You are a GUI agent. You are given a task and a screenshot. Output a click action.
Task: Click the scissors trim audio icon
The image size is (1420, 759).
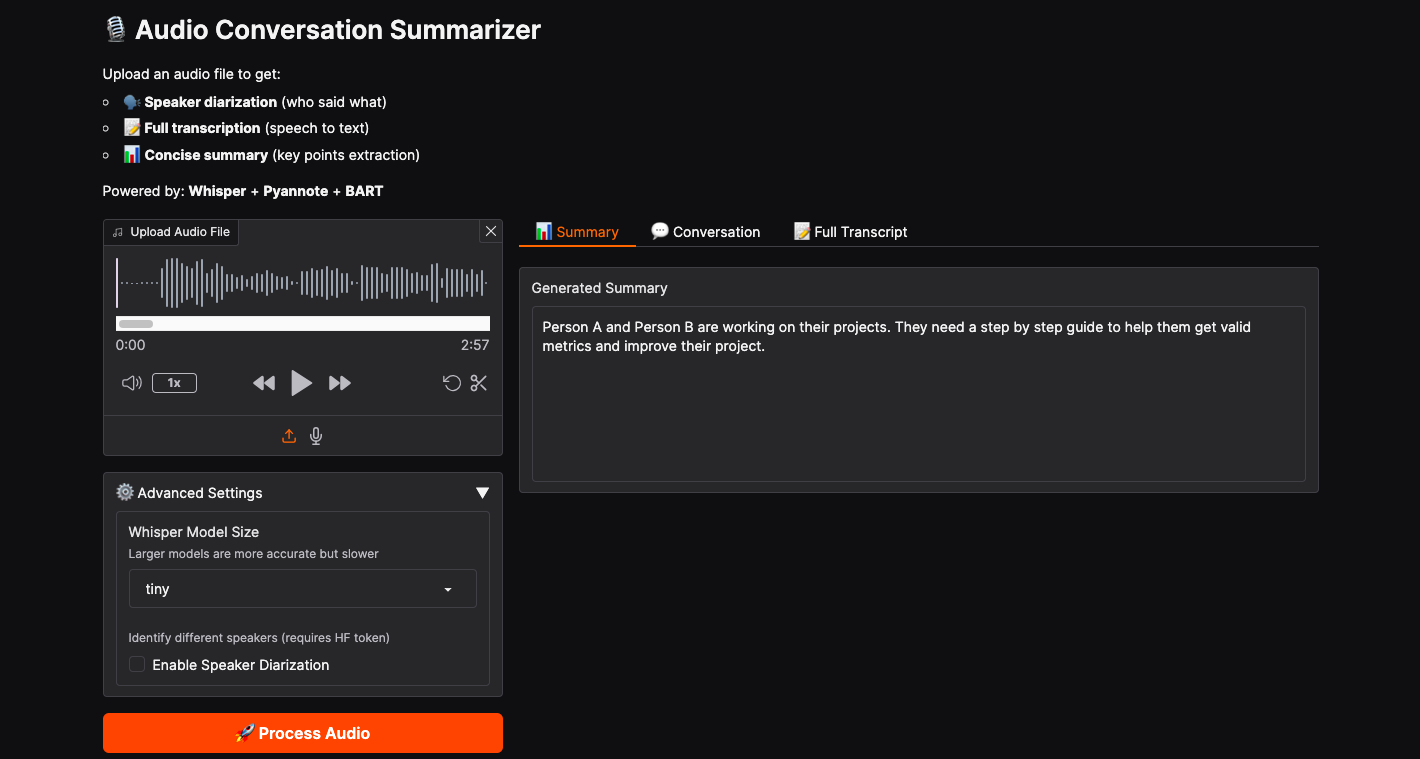479,383
